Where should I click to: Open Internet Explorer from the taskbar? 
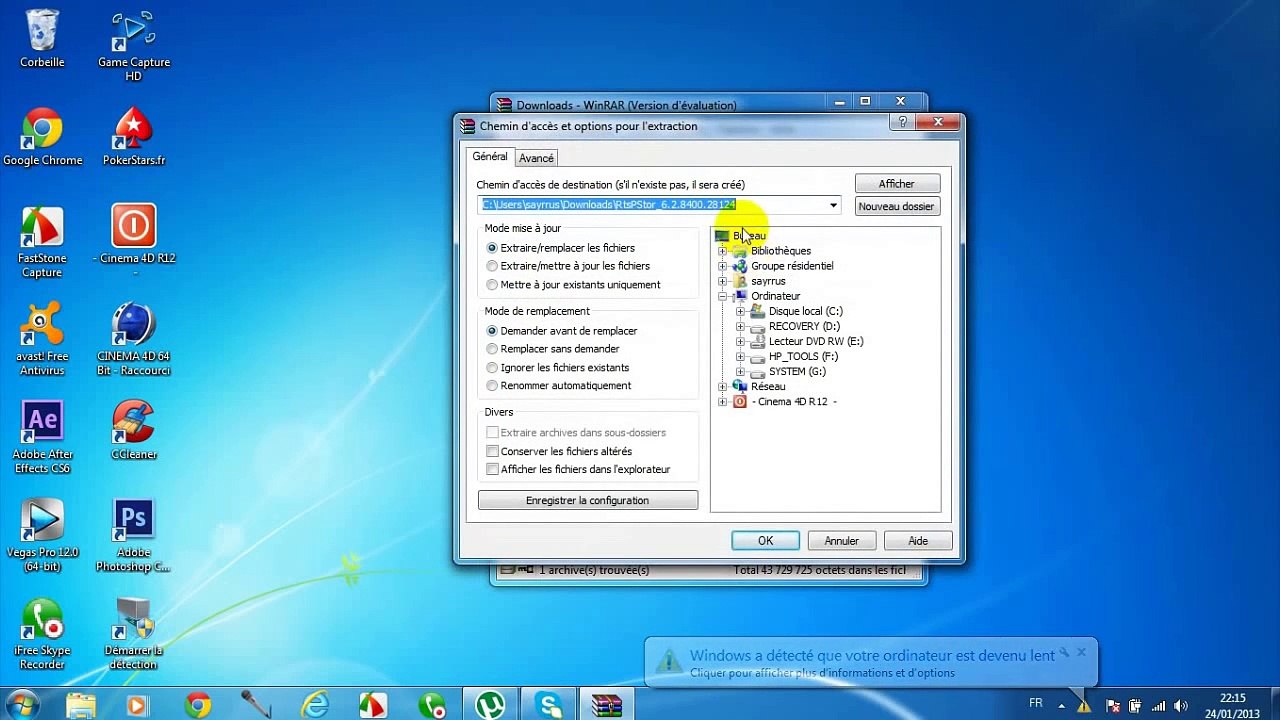tap(315, 705)
